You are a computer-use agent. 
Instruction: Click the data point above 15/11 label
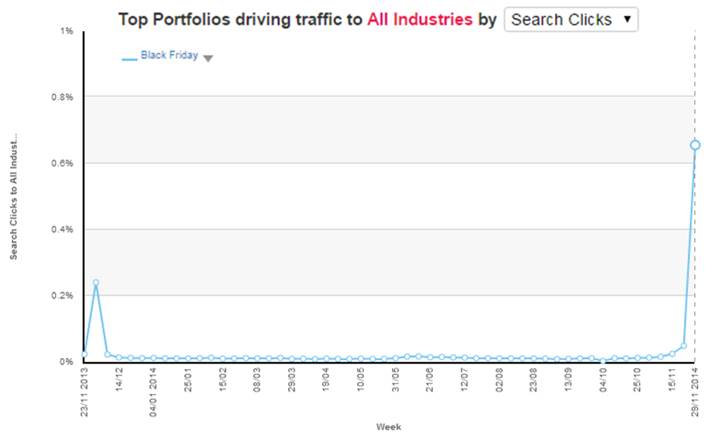[672, 353]
